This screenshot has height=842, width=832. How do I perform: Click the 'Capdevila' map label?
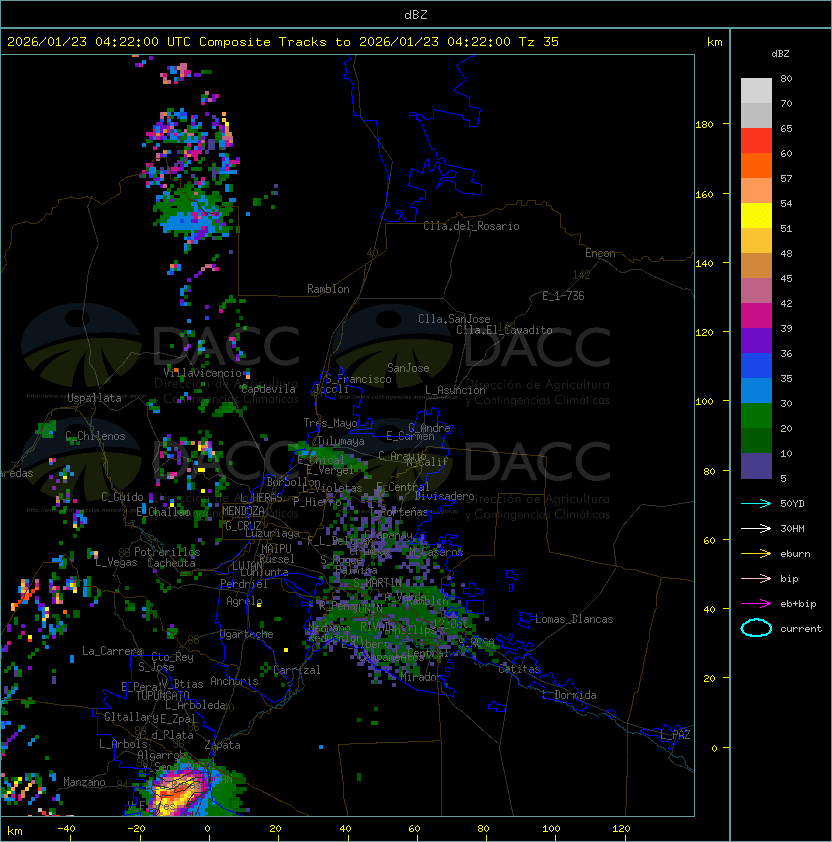268,389
